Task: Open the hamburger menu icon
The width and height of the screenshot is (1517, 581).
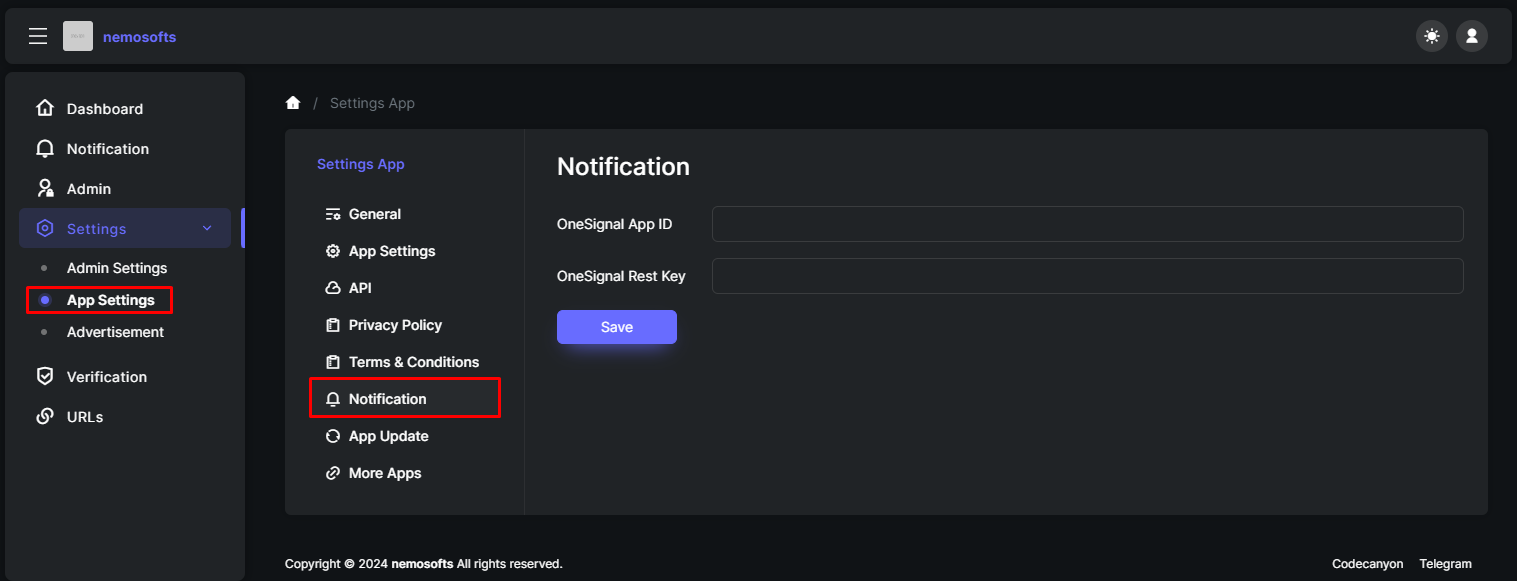Action: 38,37
